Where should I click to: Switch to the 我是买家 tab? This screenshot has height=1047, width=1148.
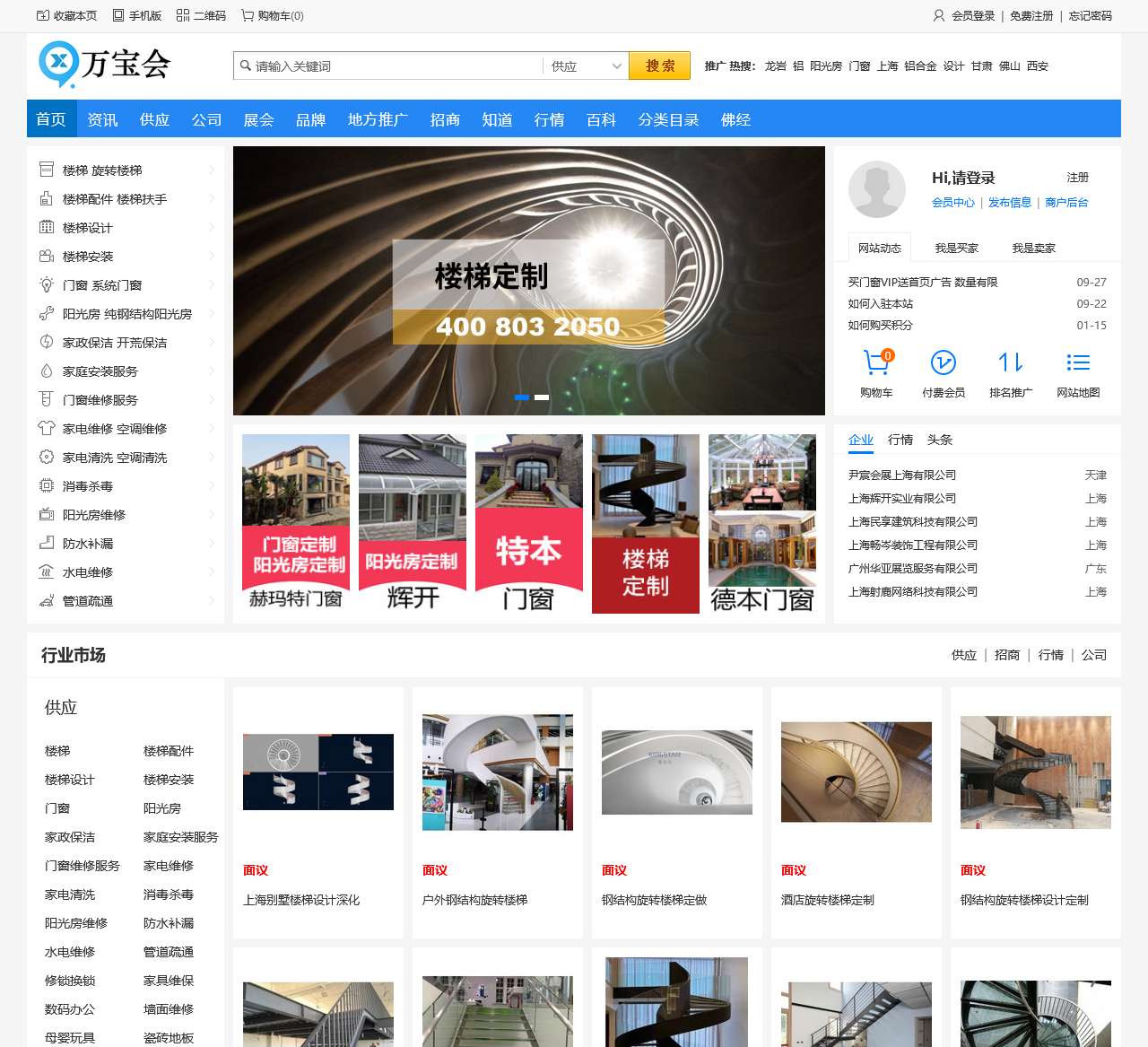[x=956, y=249]
